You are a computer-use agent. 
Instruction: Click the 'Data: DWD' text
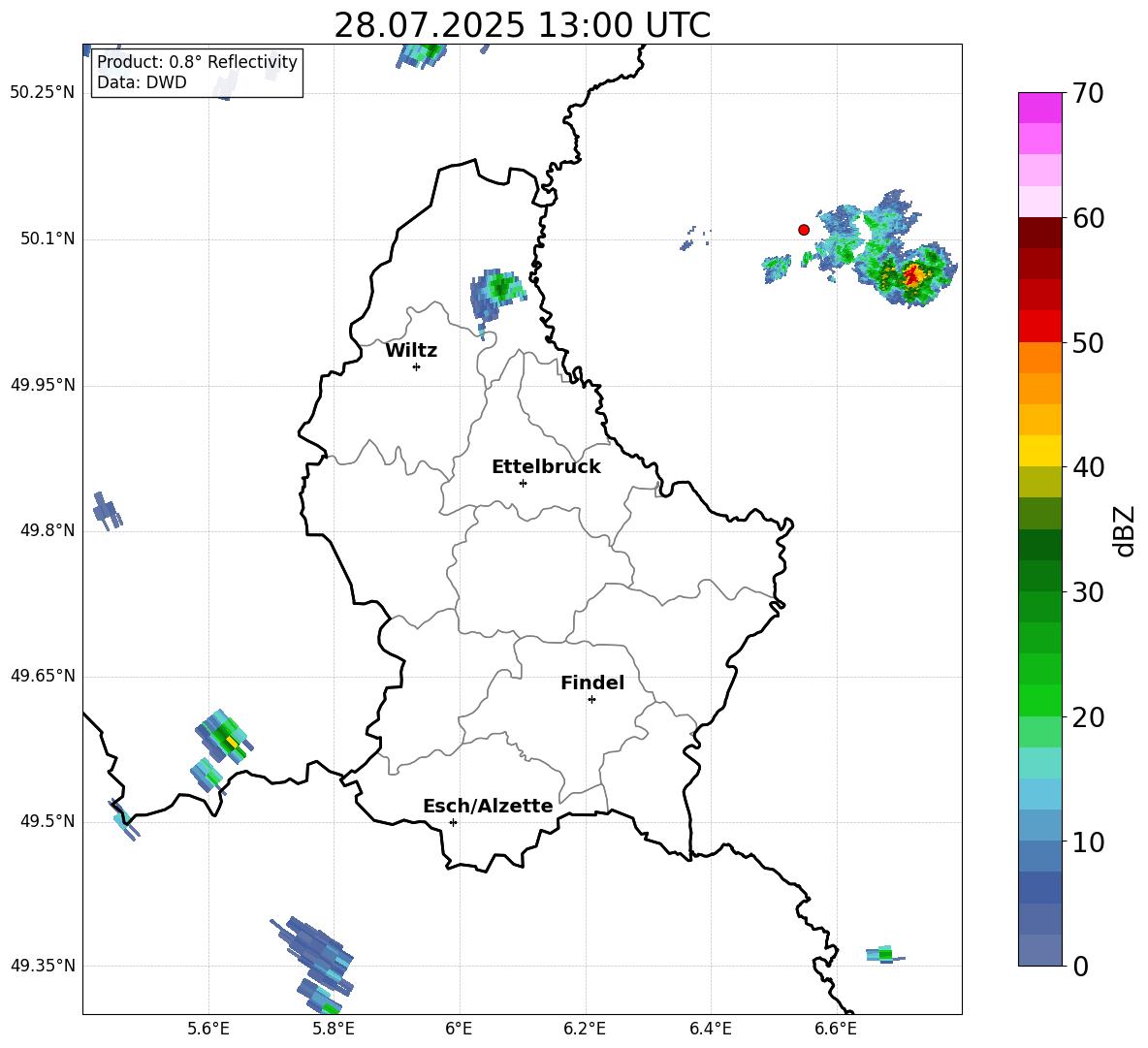click(142, 82)
